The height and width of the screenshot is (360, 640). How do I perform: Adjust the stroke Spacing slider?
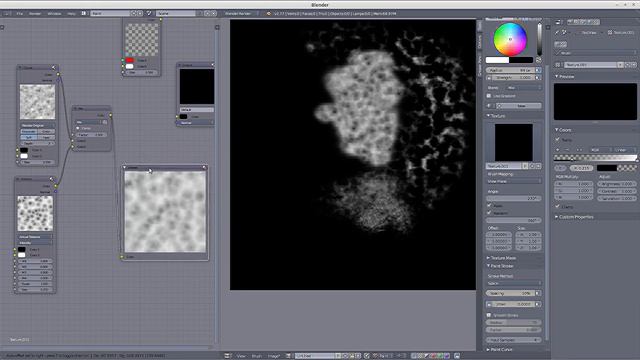(x=510, y=293)
